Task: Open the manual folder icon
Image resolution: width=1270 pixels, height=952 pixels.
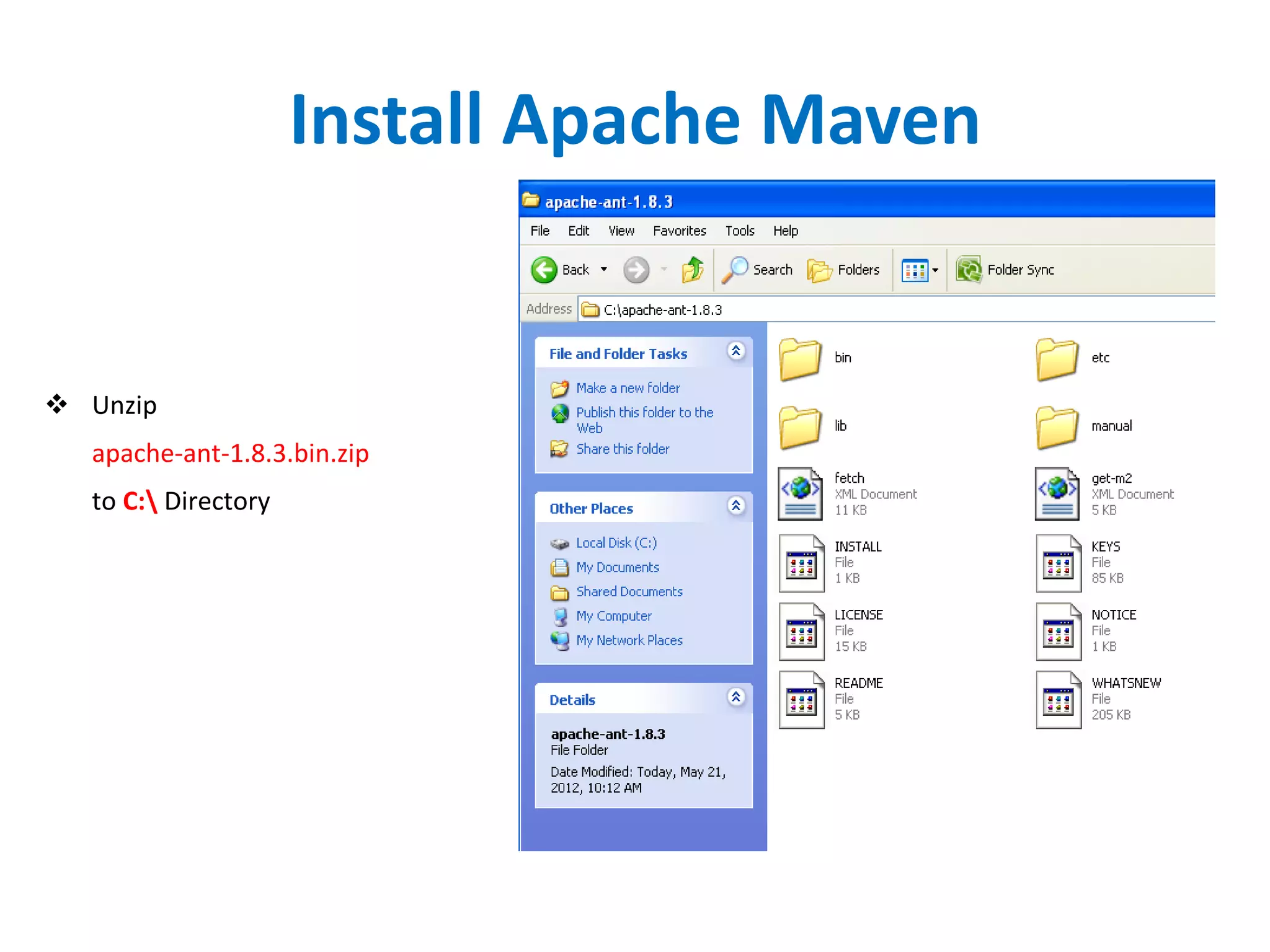Action: pos(1057,427)
